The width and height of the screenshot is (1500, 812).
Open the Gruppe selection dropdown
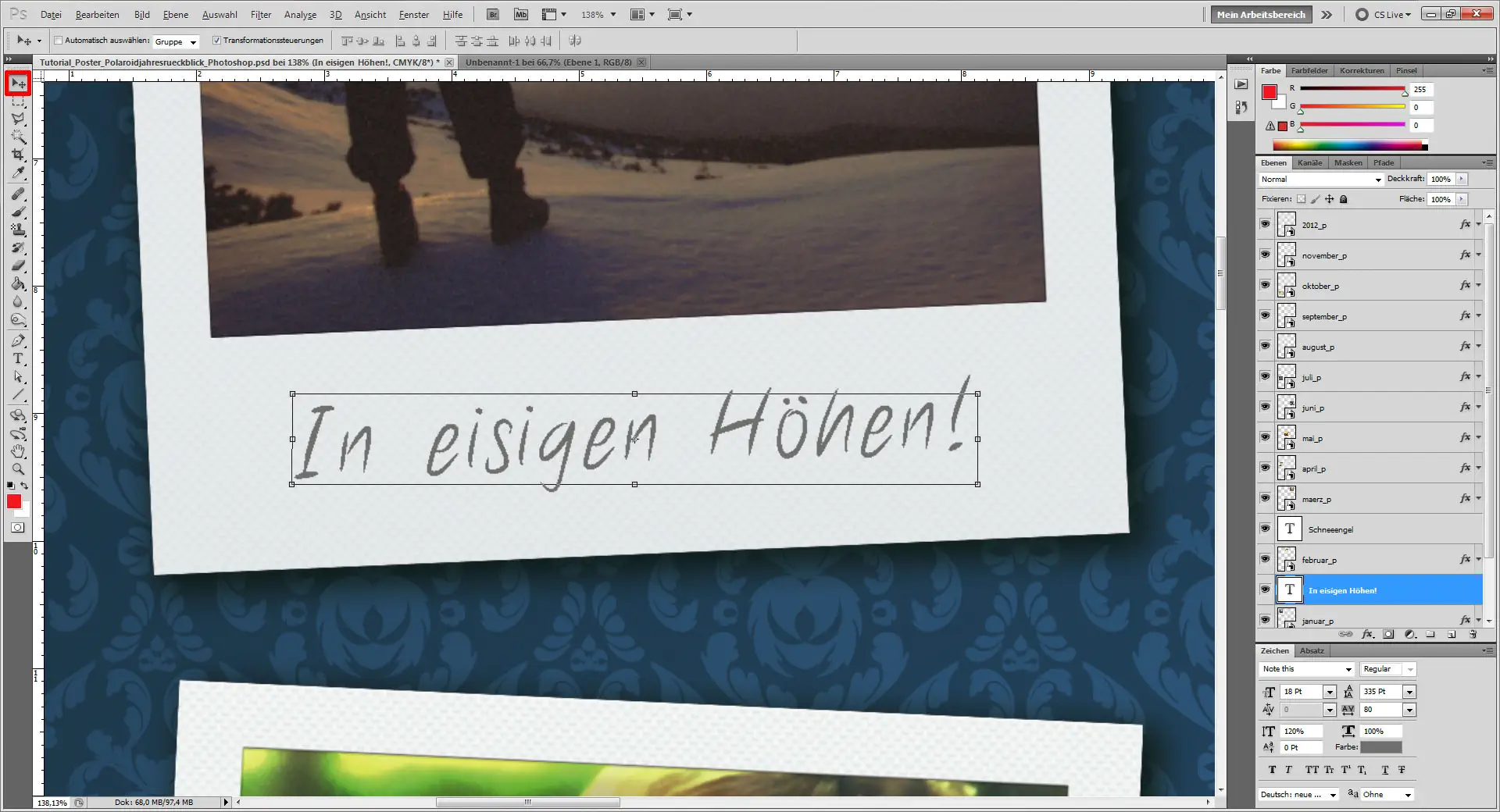pyautogui.click(x=195, y=42)
